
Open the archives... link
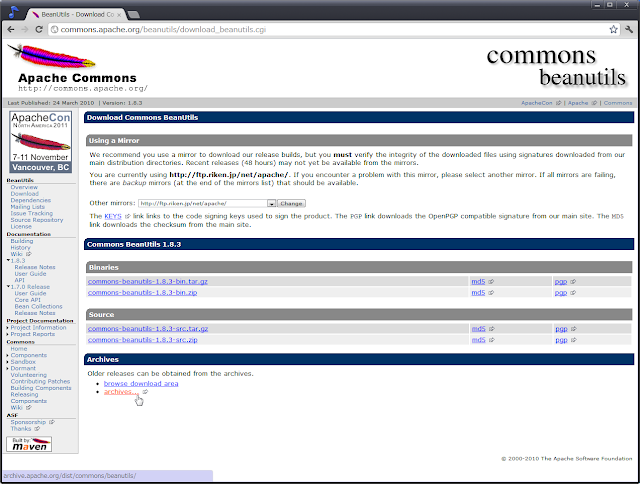(x=121, y=392)
